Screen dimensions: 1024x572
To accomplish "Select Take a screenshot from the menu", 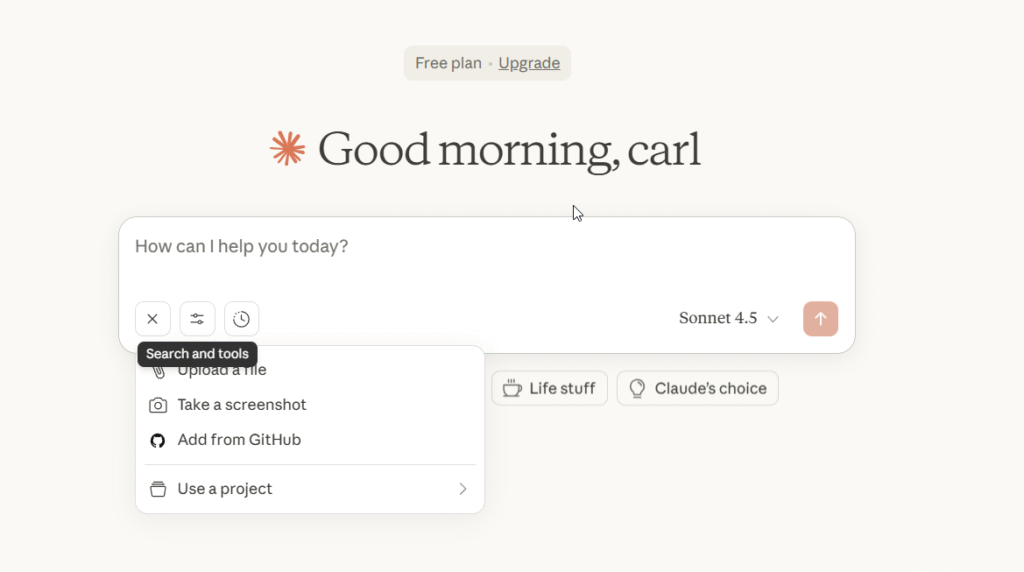I will click(x=242, y=405).
